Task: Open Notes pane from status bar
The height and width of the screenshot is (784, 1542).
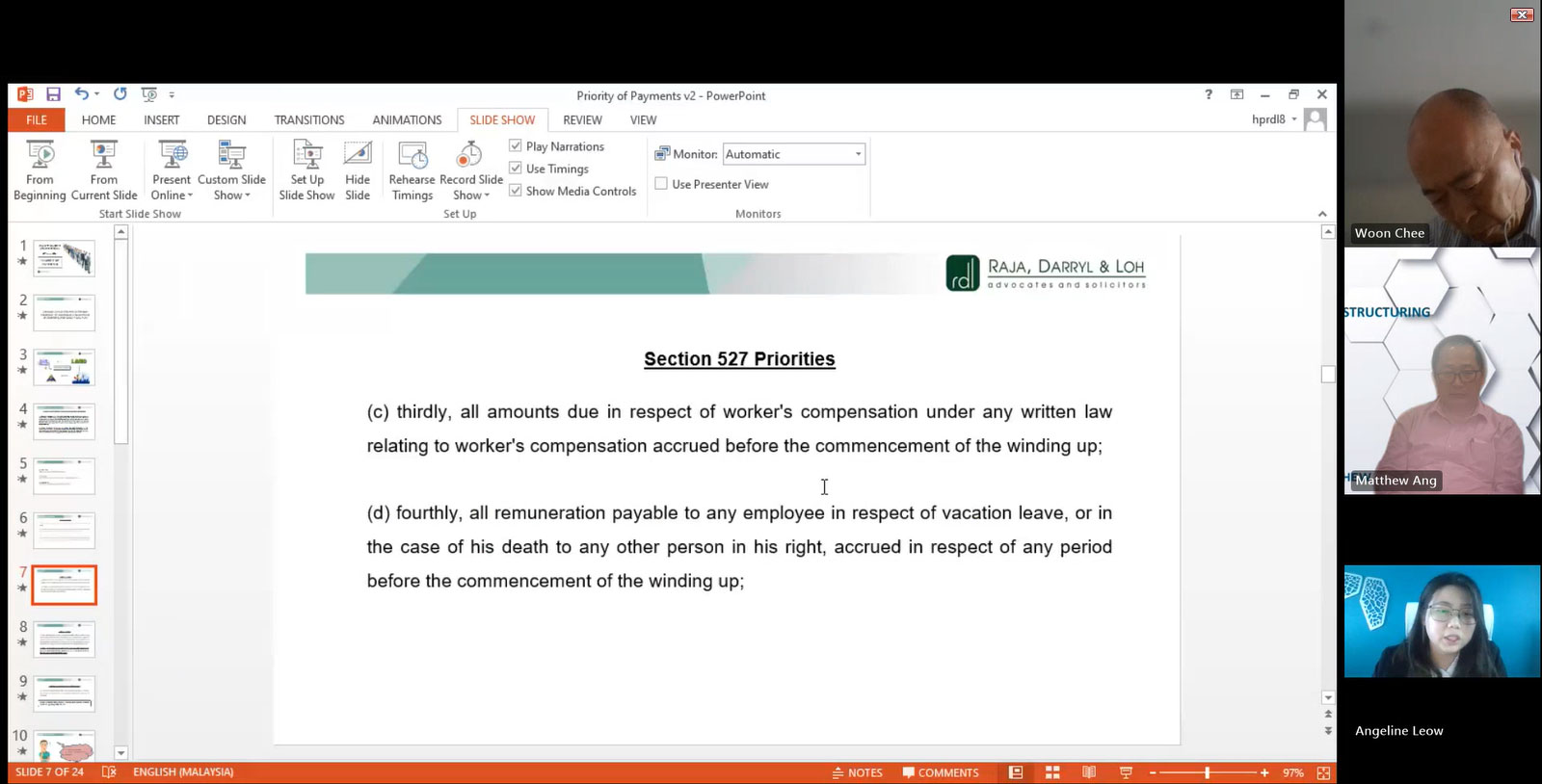Action: 857,772
